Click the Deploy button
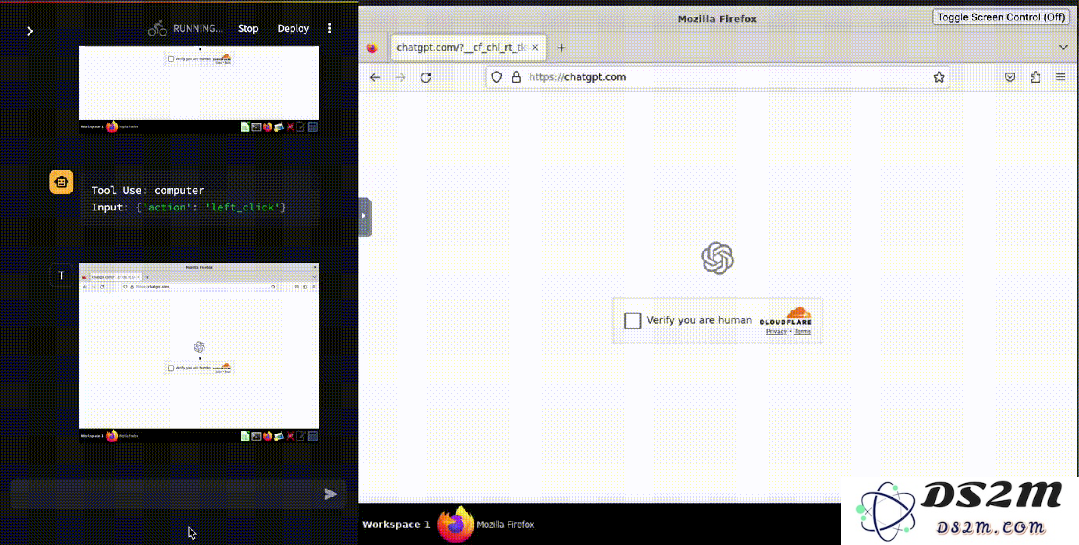 tap(293, 29)
